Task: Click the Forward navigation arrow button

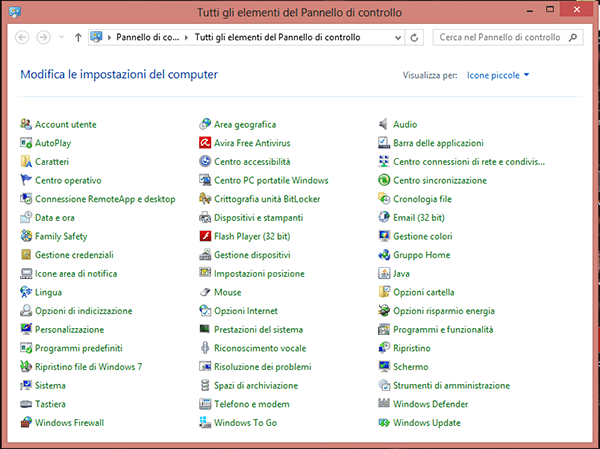Action: (x=43, y=38)
